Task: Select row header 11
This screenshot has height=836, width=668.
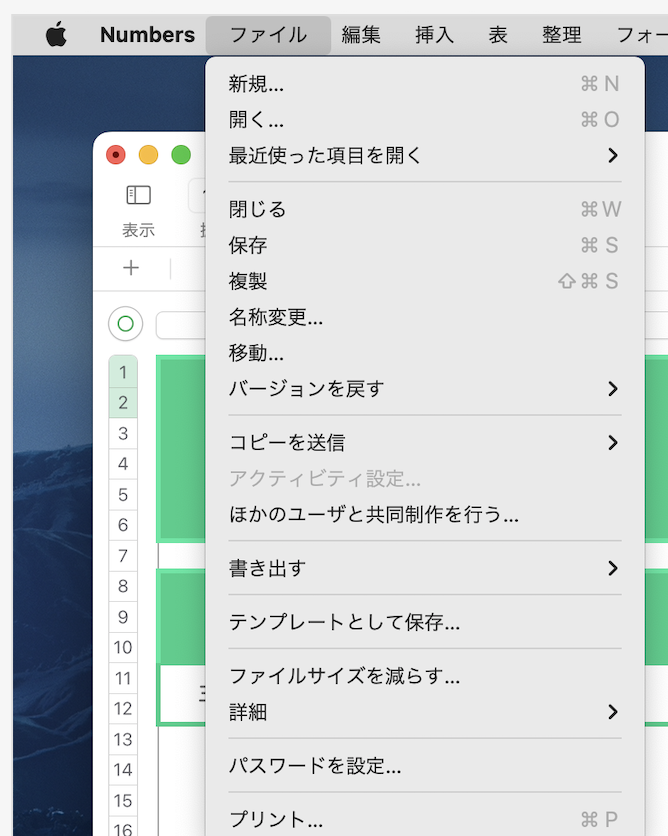Action: coord(123,678)
